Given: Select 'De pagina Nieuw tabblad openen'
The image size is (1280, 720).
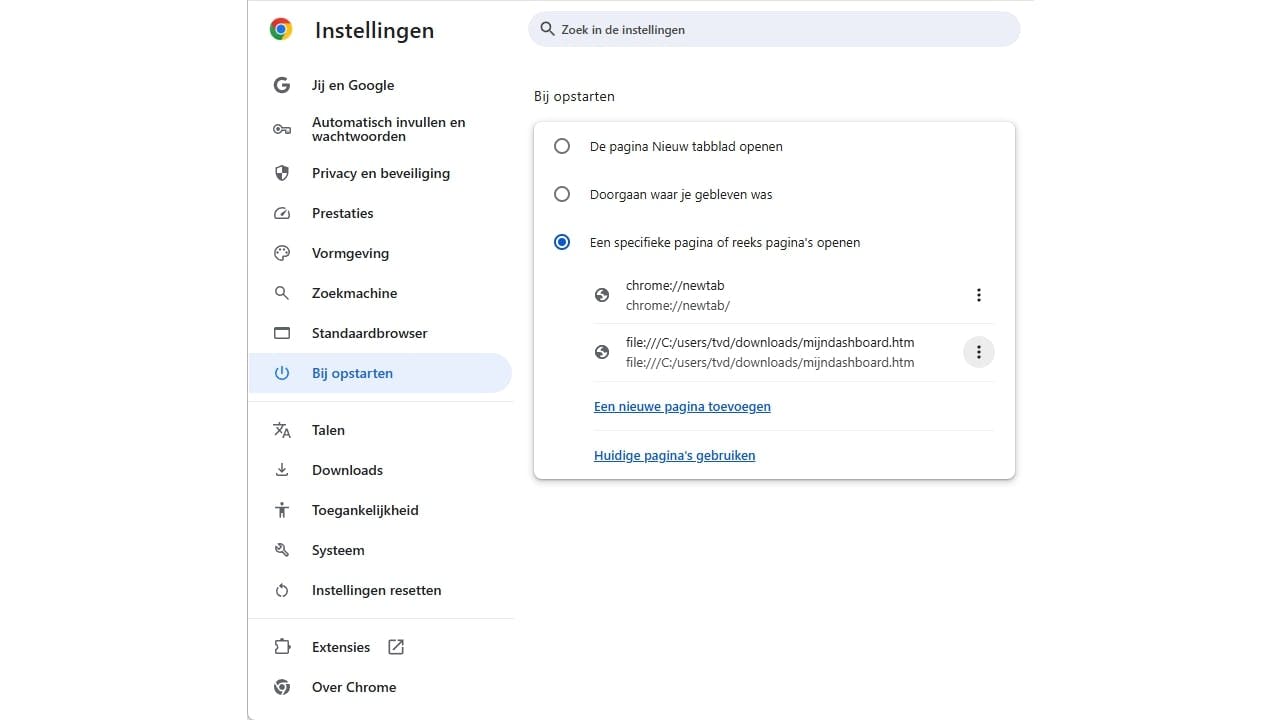Looking at the screenshot, I should tap(562, 146).
